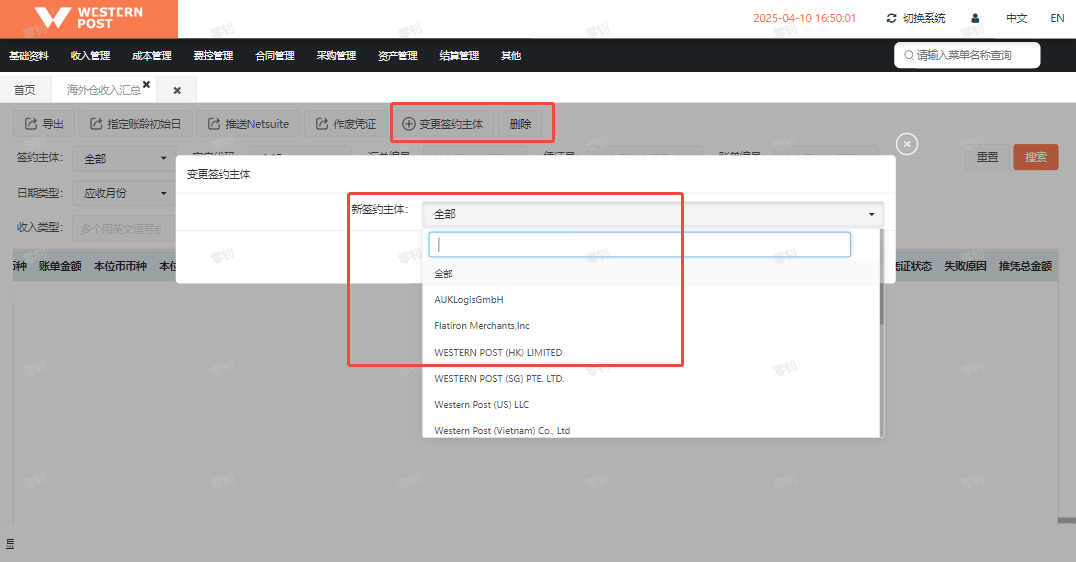The image size is (1076, 562).
Task: Click 变更签约主体 toolbar button
Action: (443, 124)
